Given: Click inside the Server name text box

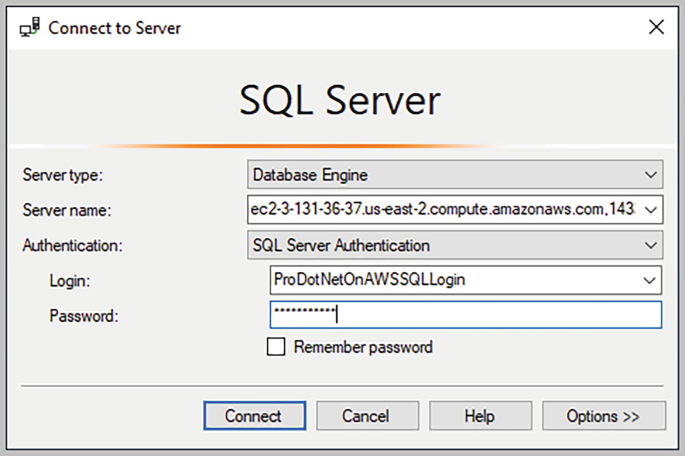Looking at the screenshot, I should tap(443, 210).
